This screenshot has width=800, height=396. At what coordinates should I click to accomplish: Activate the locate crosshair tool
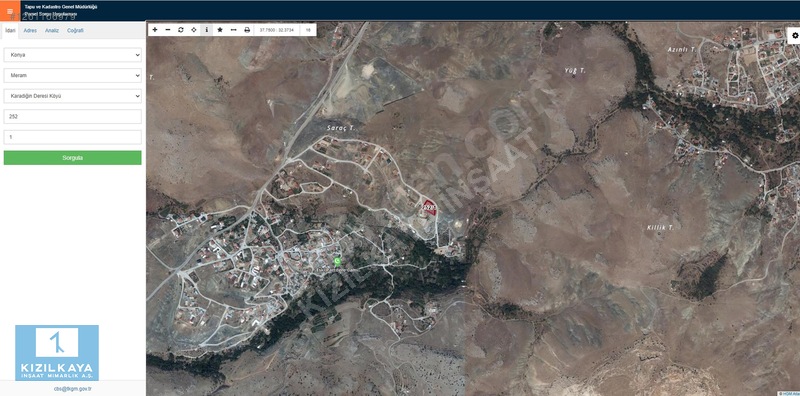[194, 30]
